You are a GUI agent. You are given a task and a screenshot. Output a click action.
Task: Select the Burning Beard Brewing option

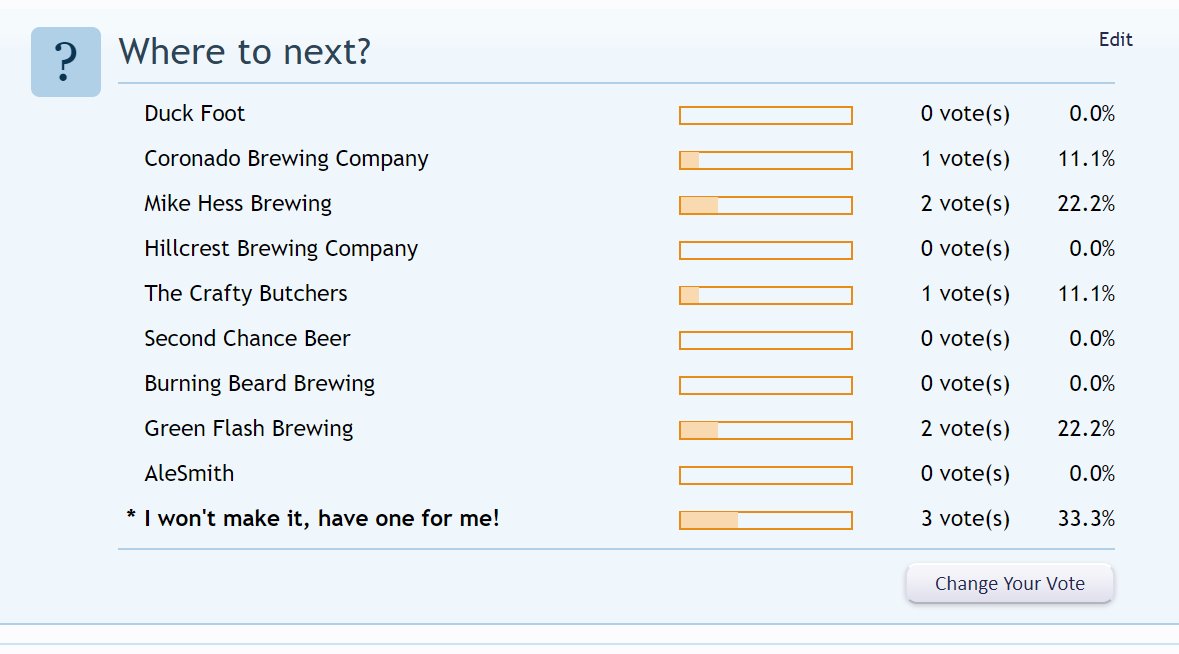pos(259,384)
